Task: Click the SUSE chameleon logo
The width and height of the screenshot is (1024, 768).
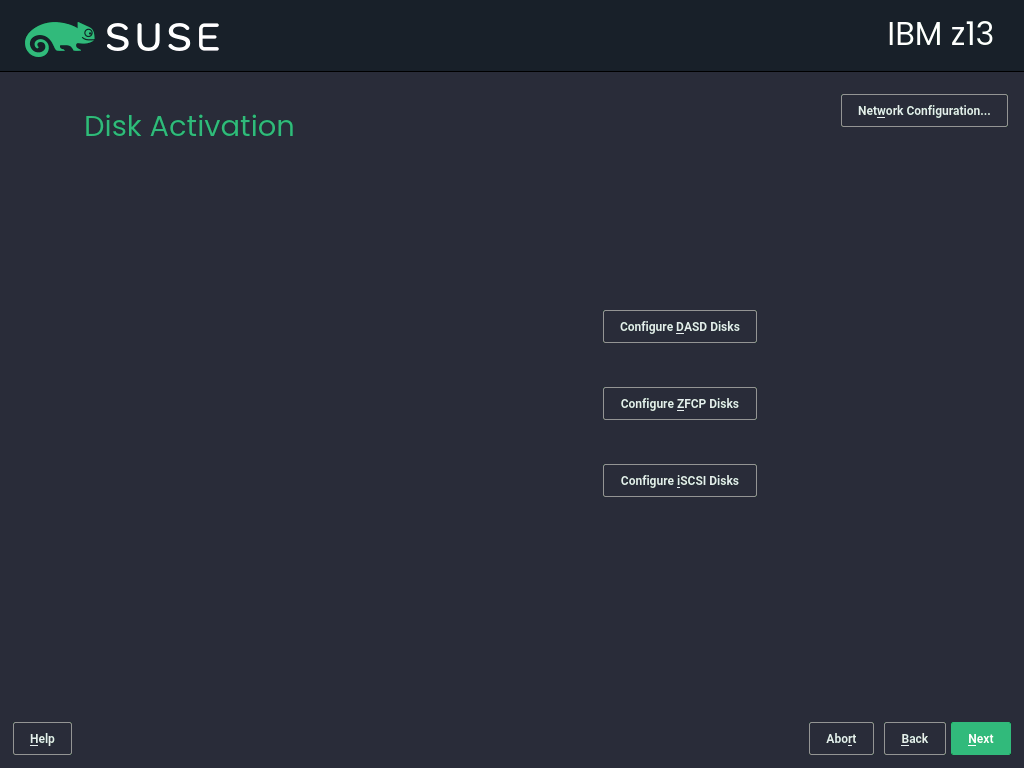Action: 60,38
